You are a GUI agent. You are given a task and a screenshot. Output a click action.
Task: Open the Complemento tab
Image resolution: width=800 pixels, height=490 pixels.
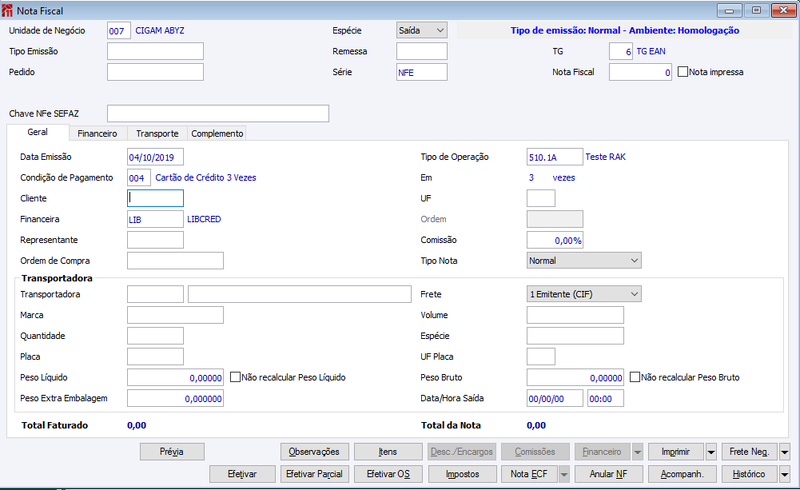217,134
